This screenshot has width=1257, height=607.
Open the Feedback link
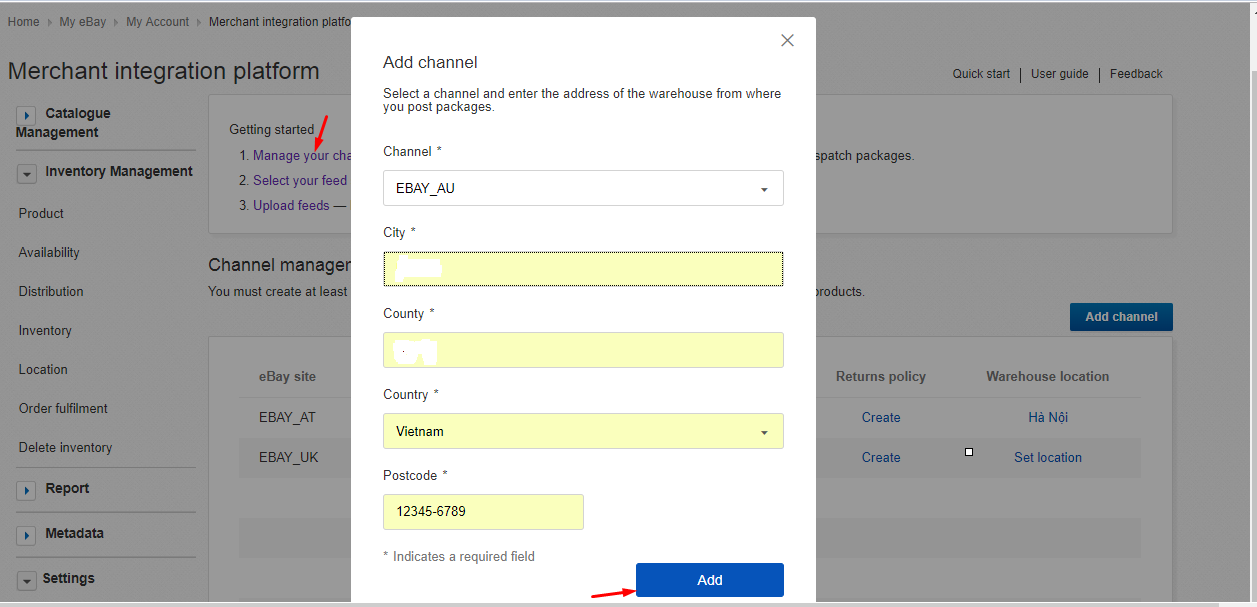(1136, 74)
